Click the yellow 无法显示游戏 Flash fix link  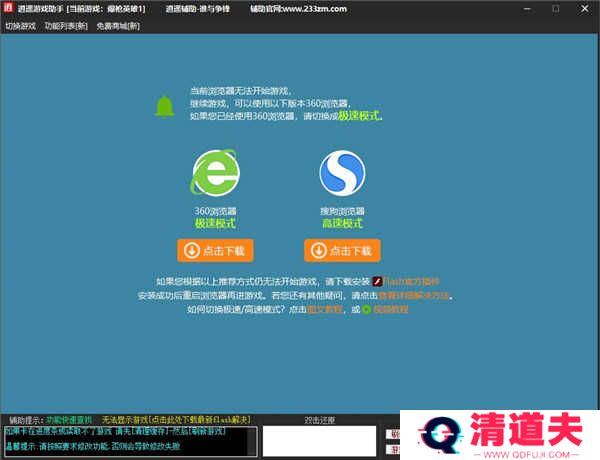coord(175,420)
